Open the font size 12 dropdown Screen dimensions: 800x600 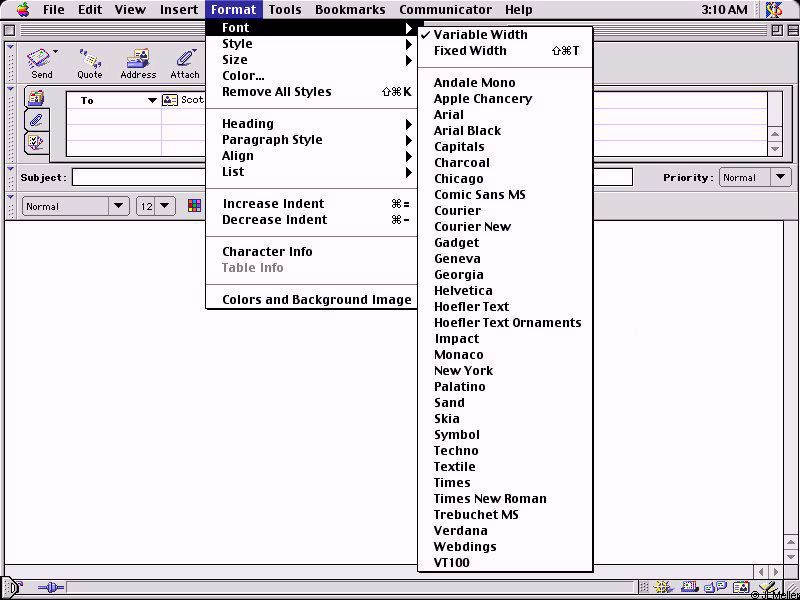coord(156,207)
